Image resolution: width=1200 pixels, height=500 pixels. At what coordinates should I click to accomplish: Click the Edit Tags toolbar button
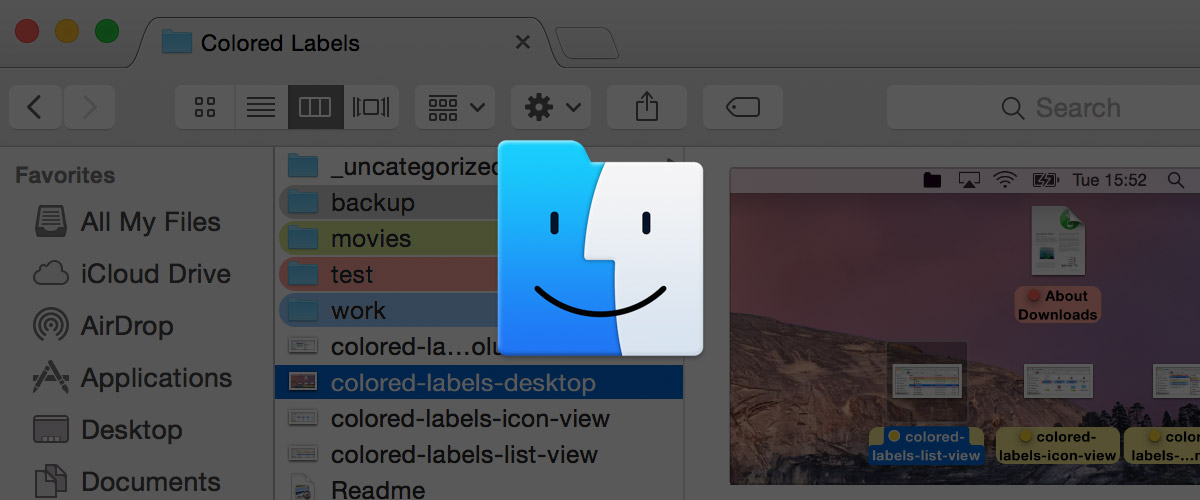click(743, 107)
